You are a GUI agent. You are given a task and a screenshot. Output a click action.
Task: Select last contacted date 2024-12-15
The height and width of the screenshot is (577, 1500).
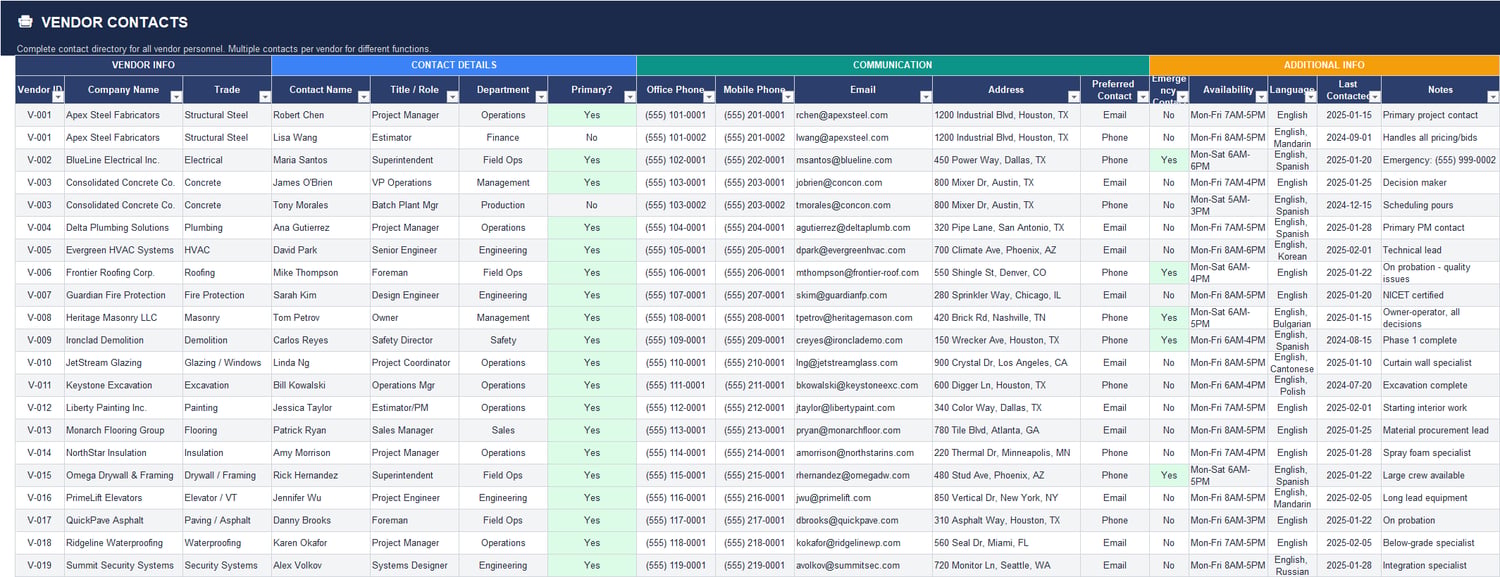pyautogui.click(x=1349, y=205)
